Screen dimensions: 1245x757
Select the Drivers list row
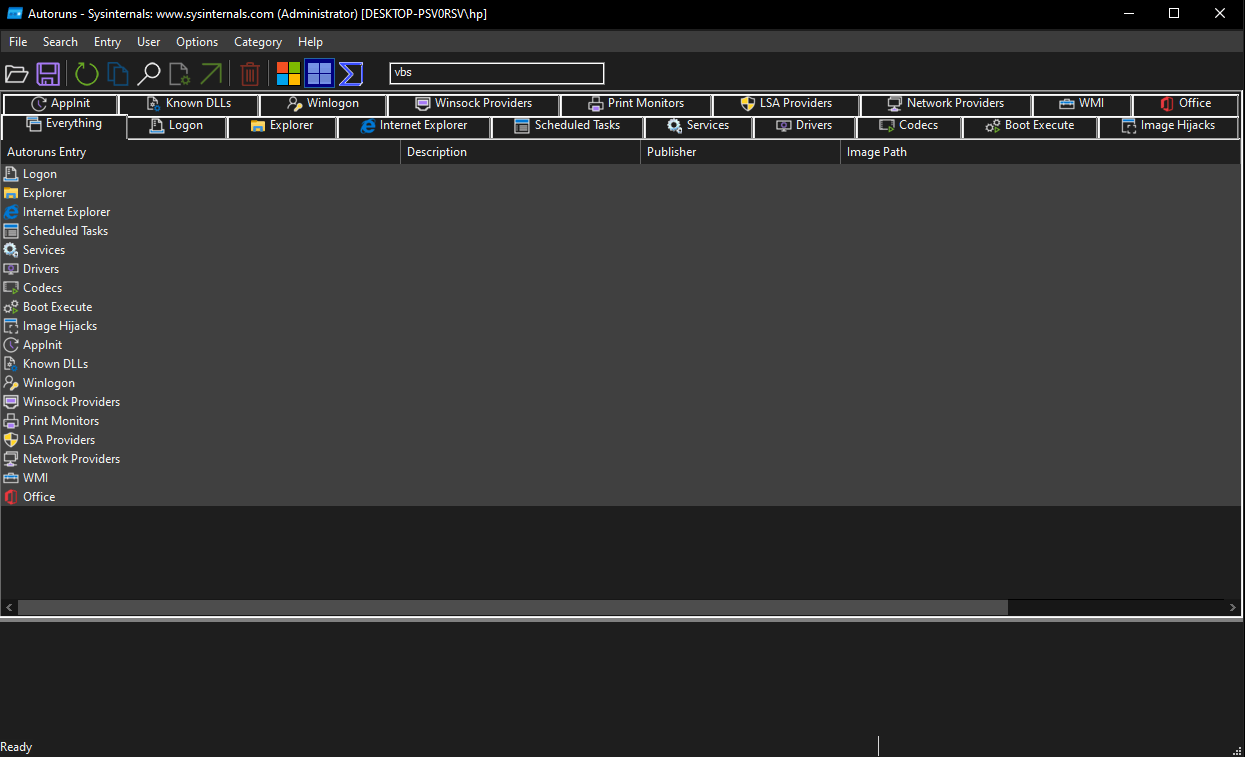(620, 269)
